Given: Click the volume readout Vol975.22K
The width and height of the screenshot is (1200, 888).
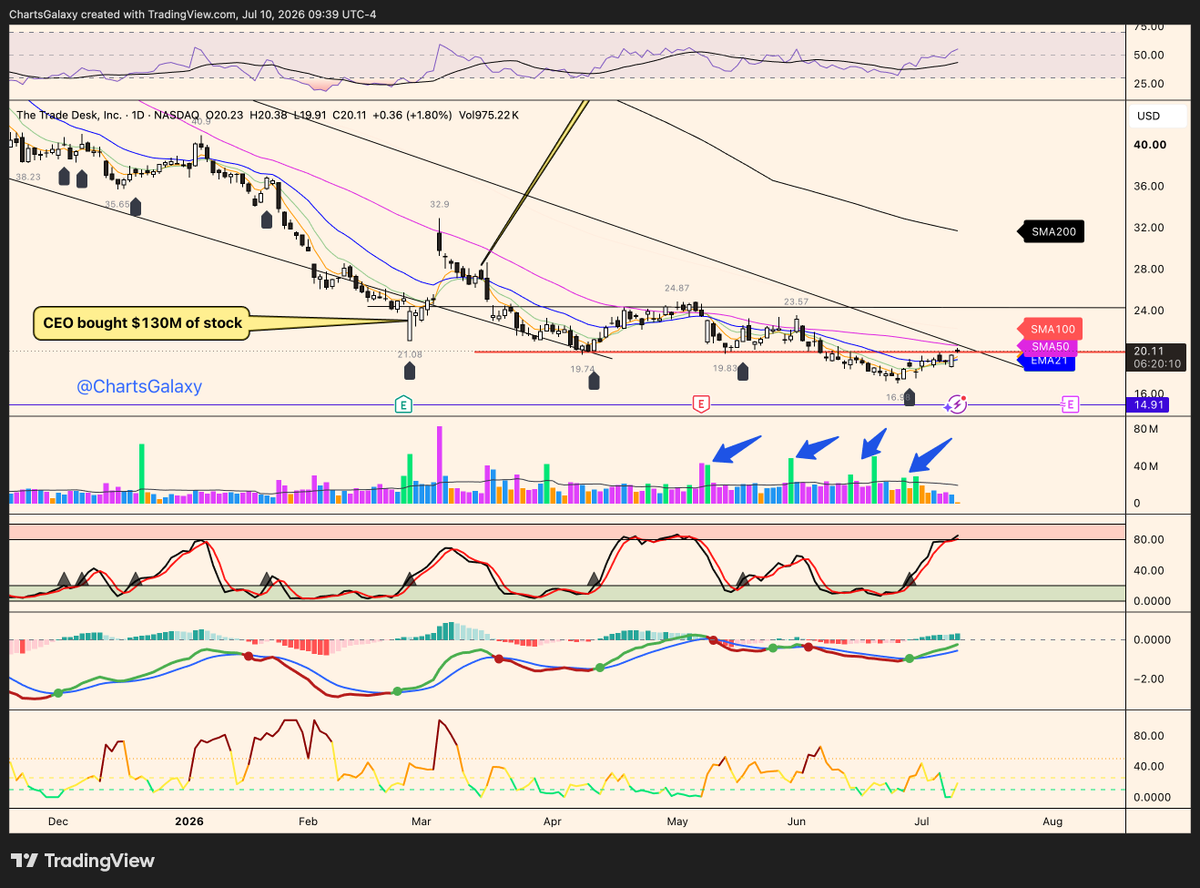Looking at the screenshot, I should pos(489,115).
